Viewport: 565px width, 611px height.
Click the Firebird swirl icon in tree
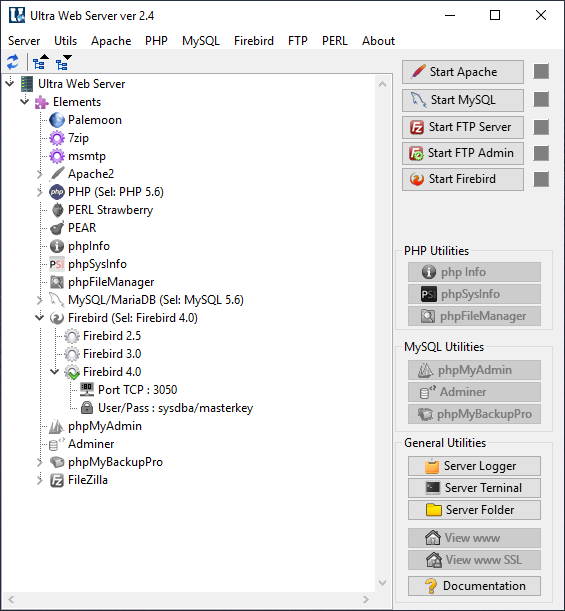(57, 318)
